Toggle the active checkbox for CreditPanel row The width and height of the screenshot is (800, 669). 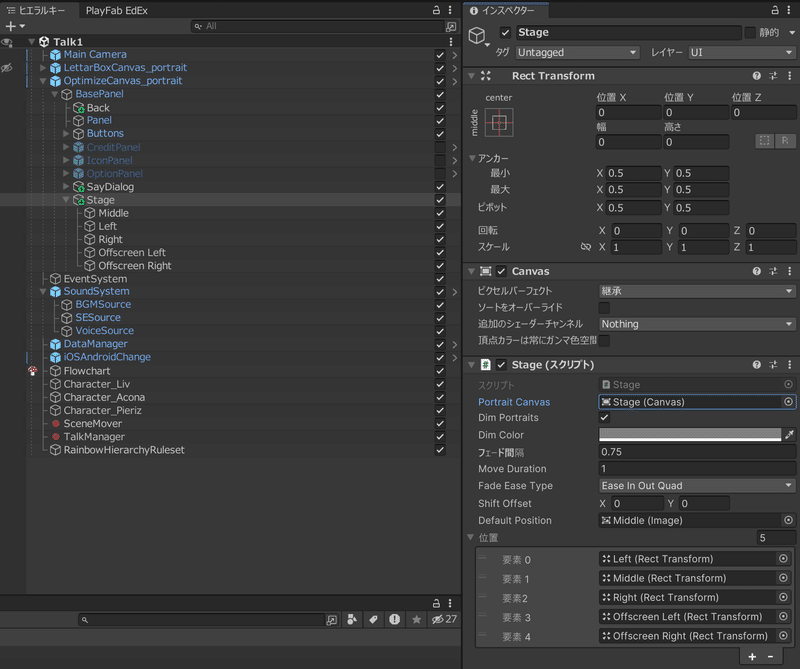click(x=440, y=147)
